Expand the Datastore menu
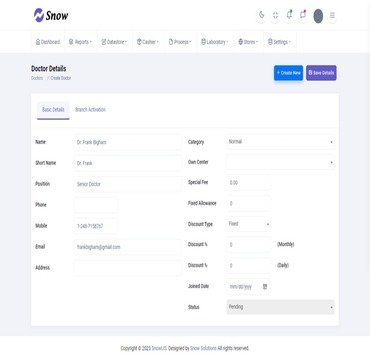This screenshot has width=370, height=360. click(x=114, y=42)
